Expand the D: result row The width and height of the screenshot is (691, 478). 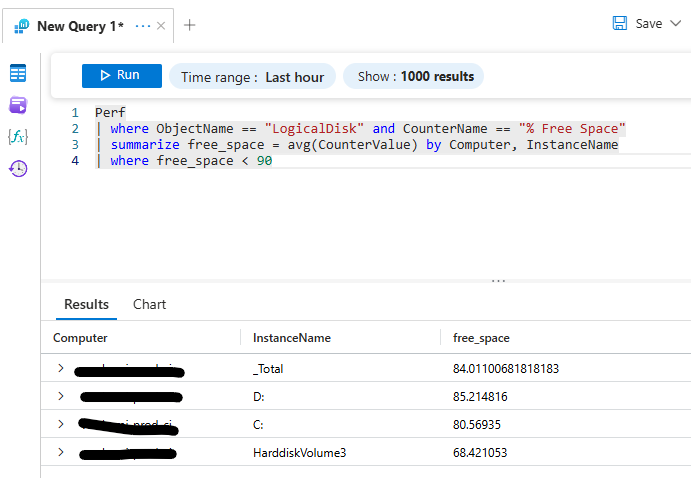point(61,396)
